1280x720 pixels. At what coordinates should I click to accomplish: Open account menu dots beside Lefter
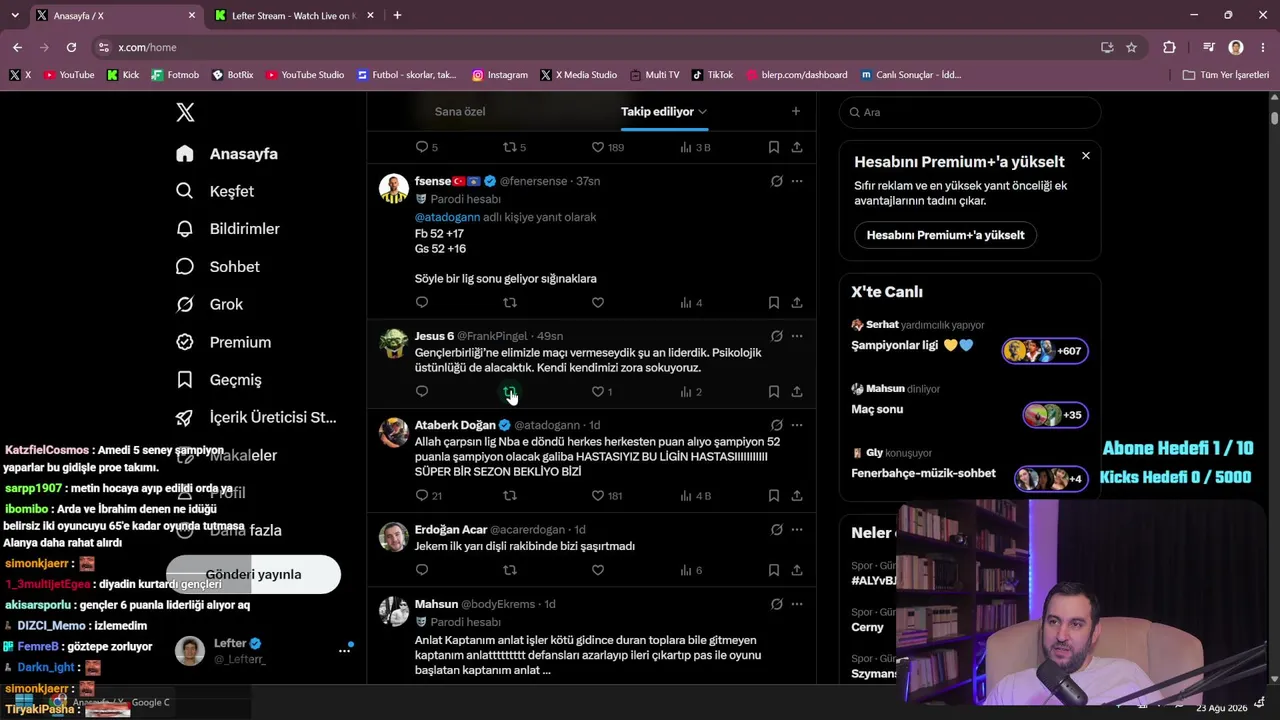344,650
